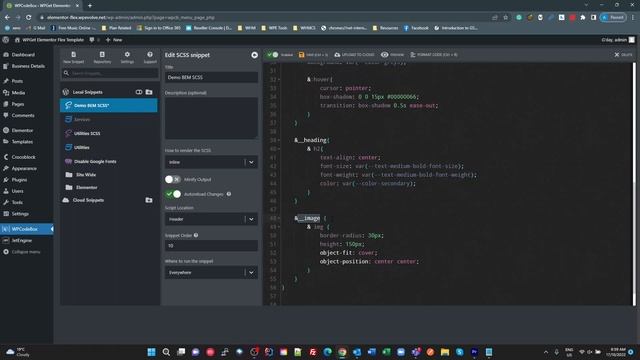Click the Snippet Order field
Image resolution: width=640 pixels, height=360 pixels.
click(211, 245)
